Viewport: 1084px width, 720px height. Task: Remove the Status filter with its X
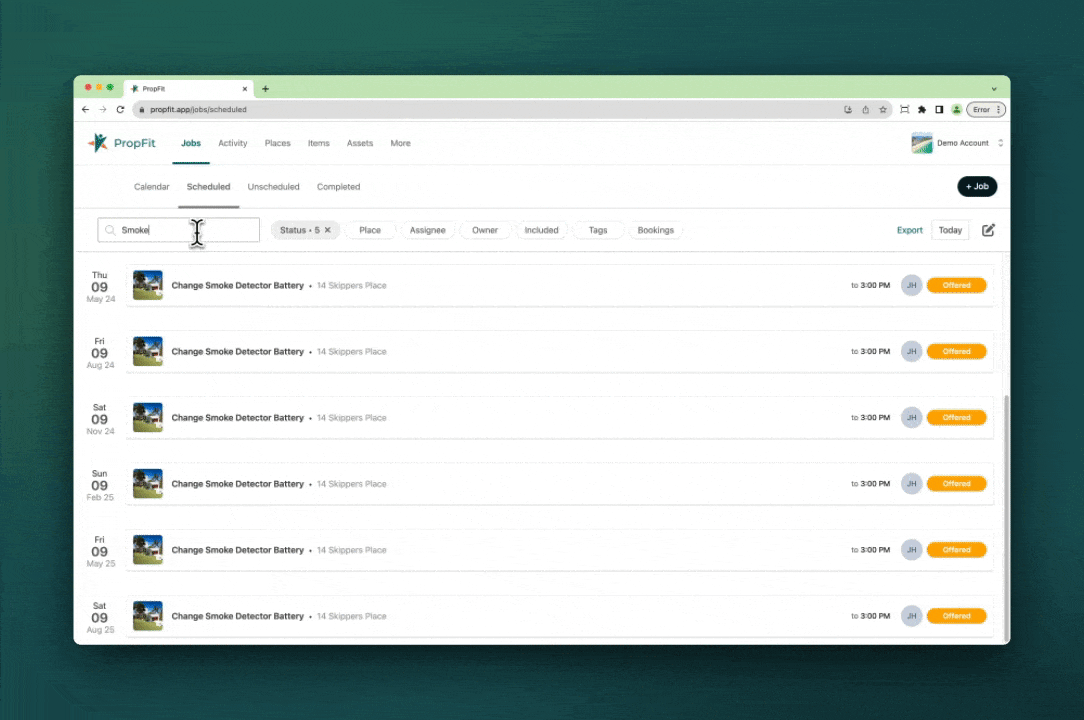tap(327, 230)
